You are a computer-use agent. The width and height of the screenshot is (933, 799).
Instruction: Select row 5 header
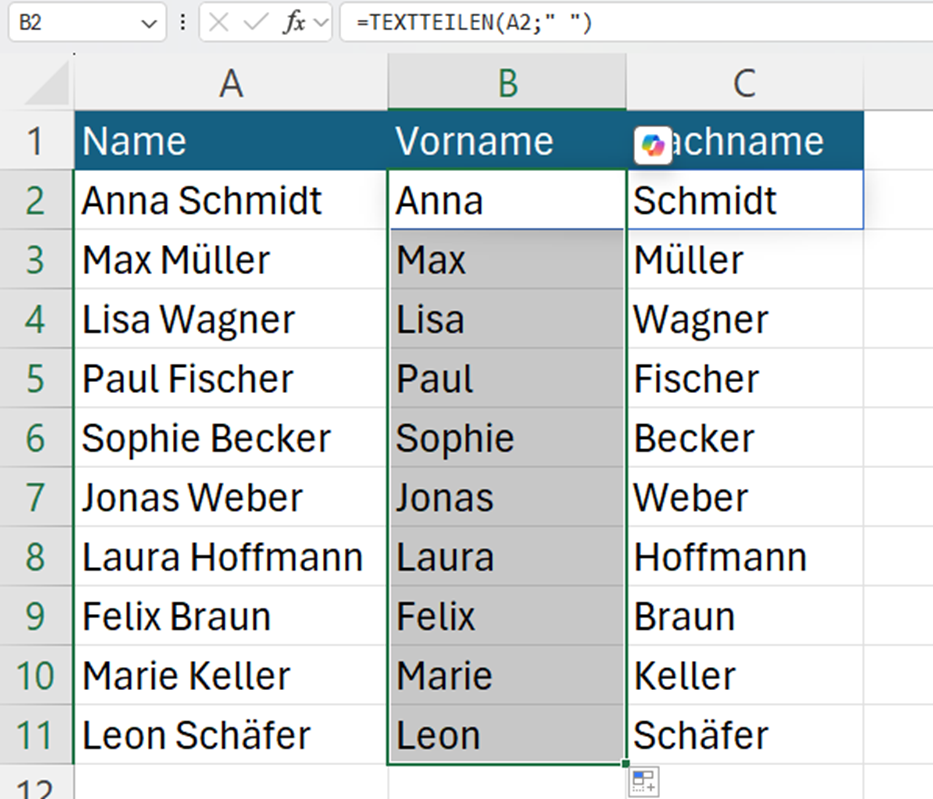click(36, 378)
